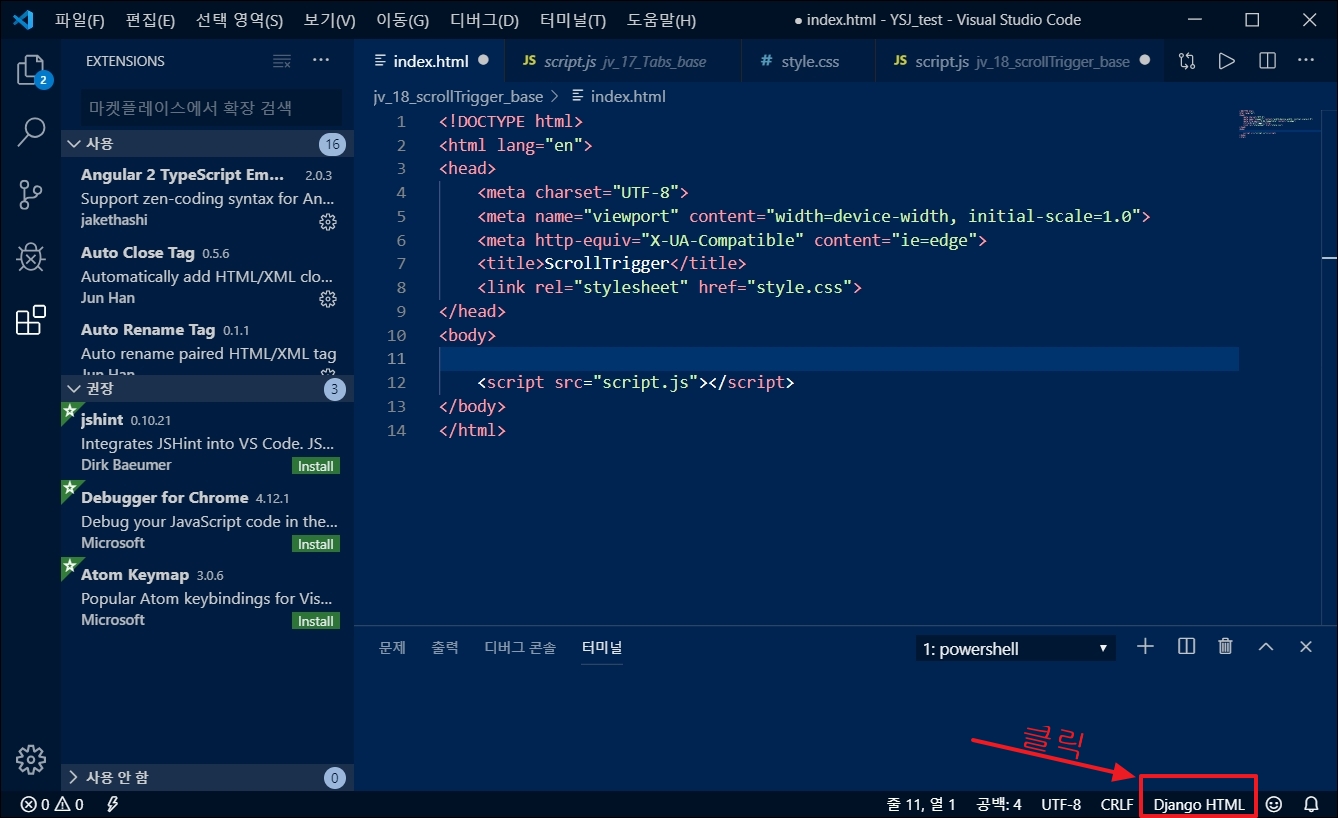Screen dimensions: 1338x818
Task: Open the 선택 영역(S) menu
Action: tap(239, 20)
